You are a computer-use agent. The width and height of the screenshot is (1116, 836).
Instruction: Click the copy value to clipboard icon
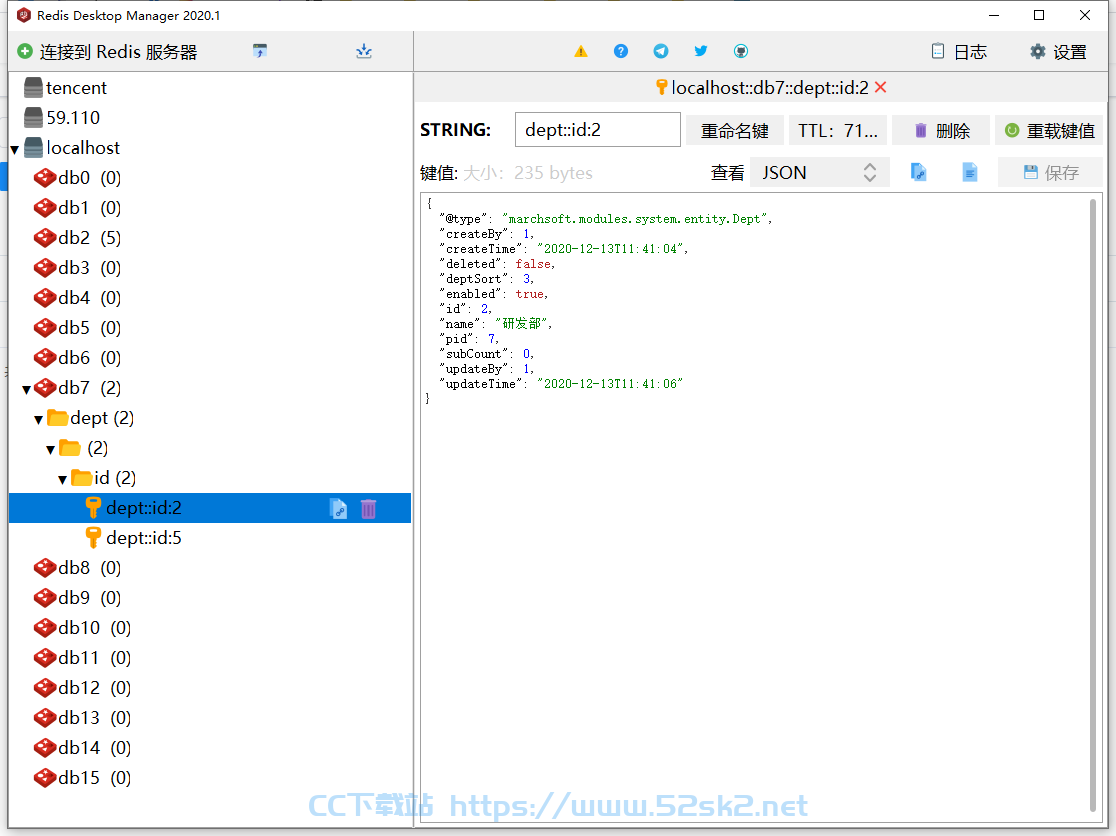tap(918, 172)
